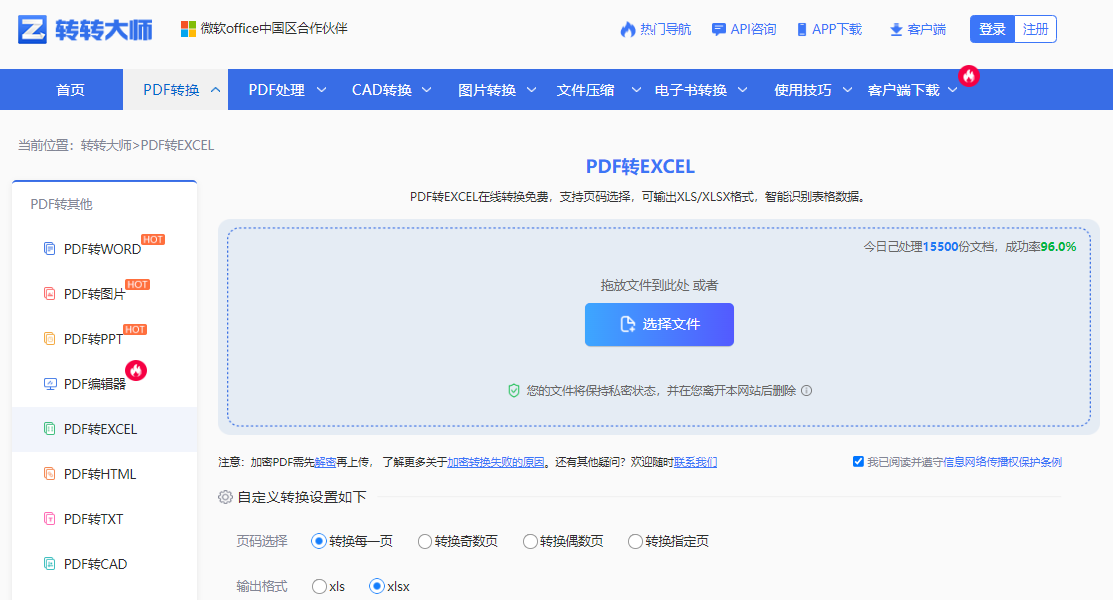Viewport: 1113px width, 600px height.
Task: Click the 选择文件 upload button
Action: click(659, 324)
